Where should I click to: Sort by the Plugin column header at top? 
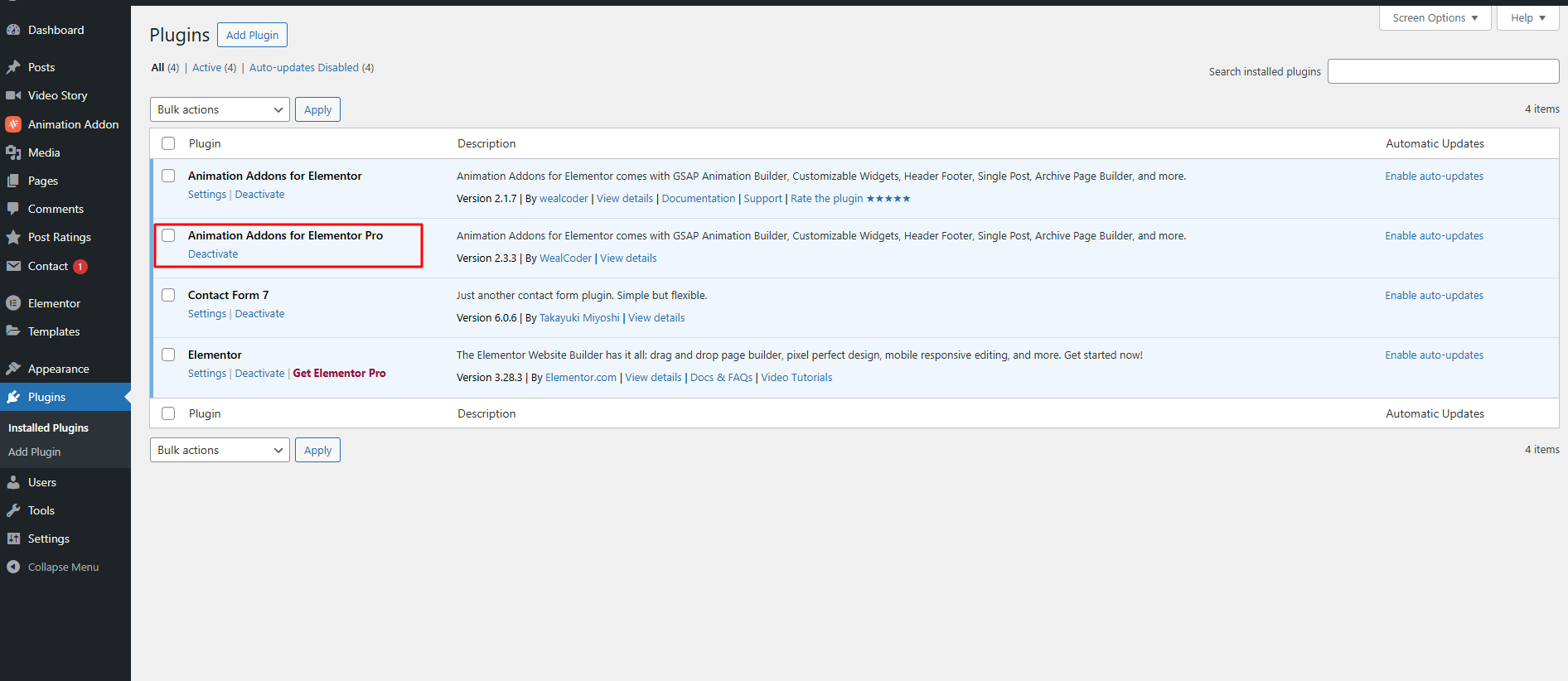[205, 143]
